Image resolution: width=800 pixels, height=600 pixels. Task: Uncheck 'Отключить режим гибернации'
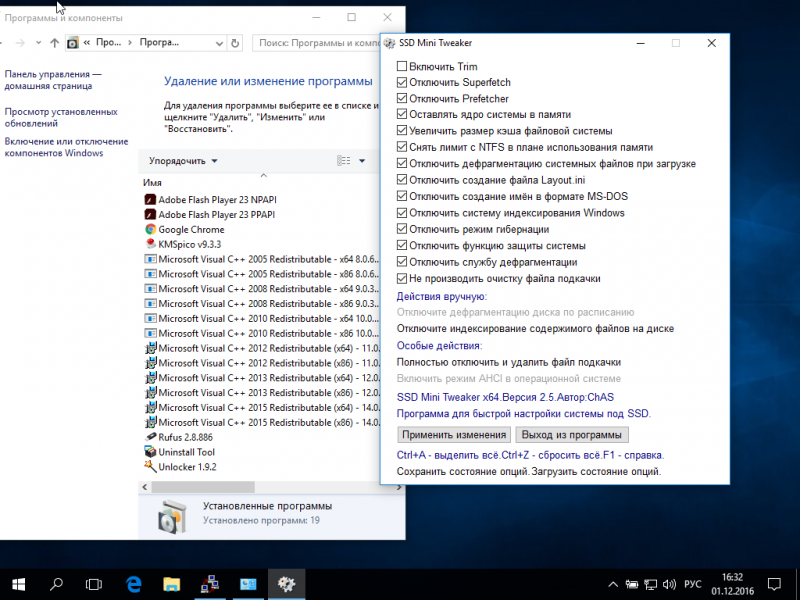(x=402, y=229)
